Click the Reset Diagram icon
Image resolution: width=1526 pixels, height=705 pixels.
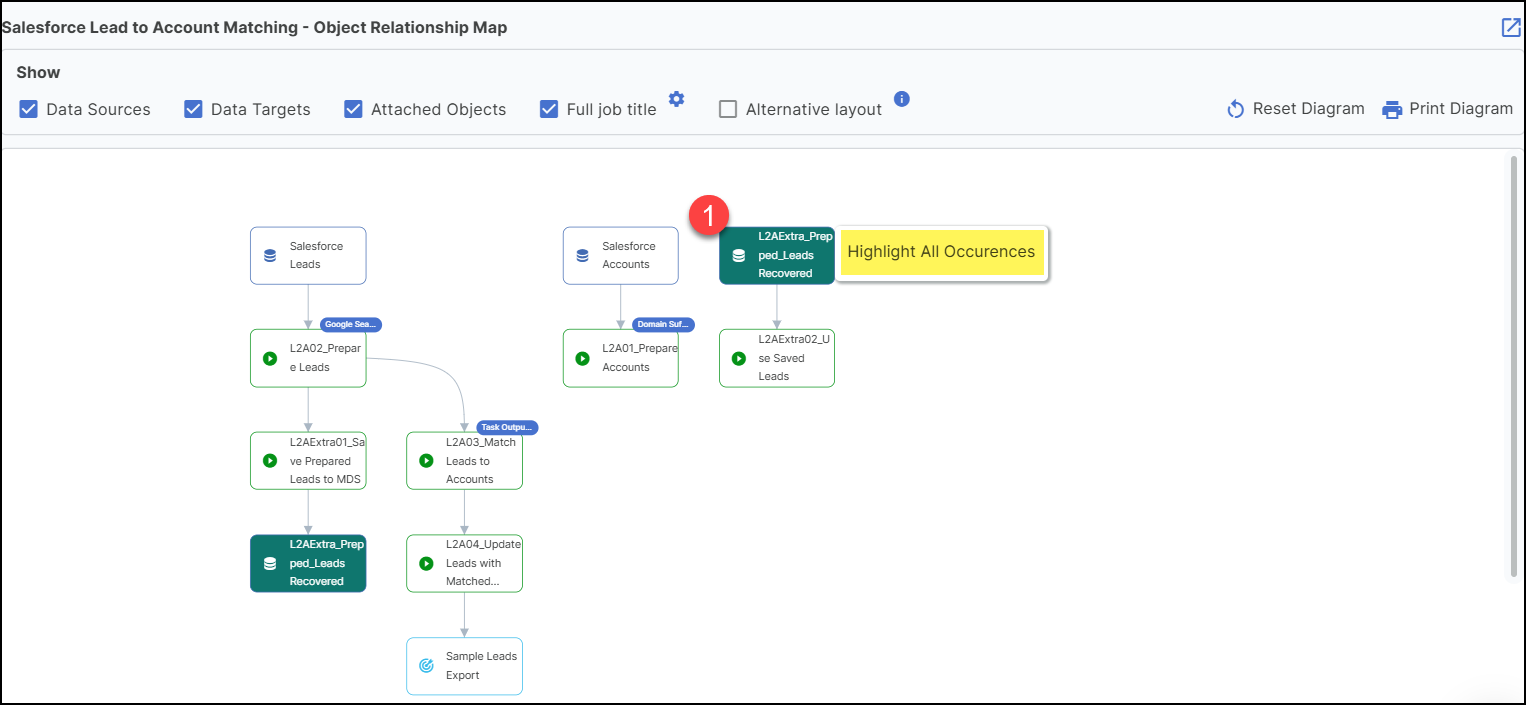(1236, 109)
